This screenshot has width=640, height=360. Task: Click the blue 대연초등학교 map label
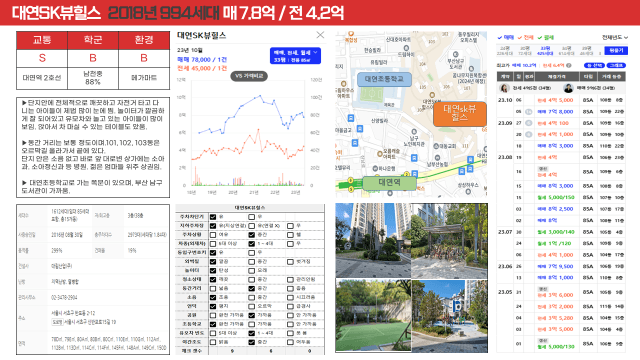coord(384,79)
